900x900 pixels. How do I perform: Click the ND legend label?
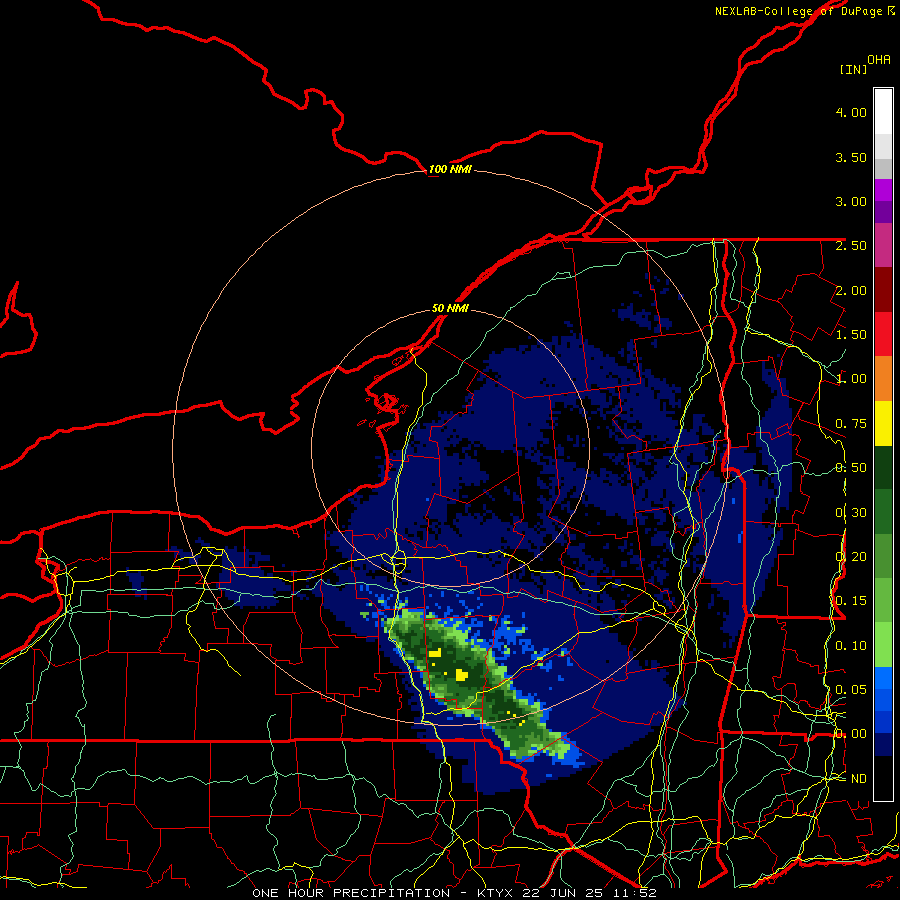[859, 779]
